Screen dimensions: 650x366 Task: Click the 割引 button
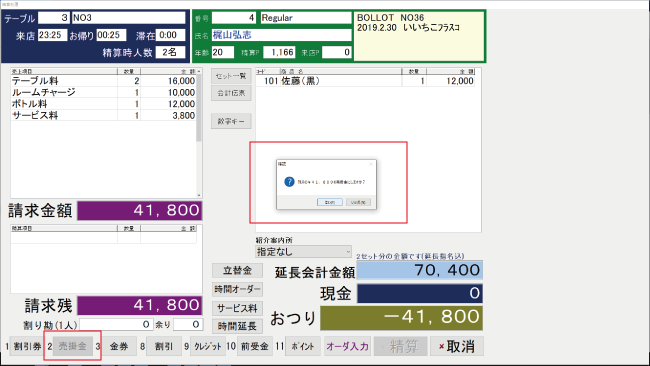click(x=164, y=346)
